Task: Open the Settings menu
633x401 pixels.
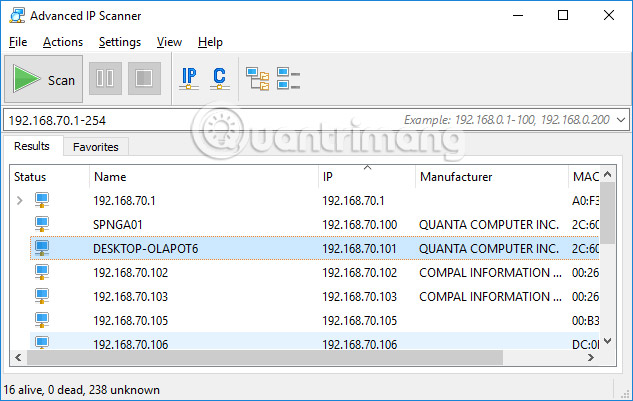Action: pyautogui.click(x=120, y=42)
